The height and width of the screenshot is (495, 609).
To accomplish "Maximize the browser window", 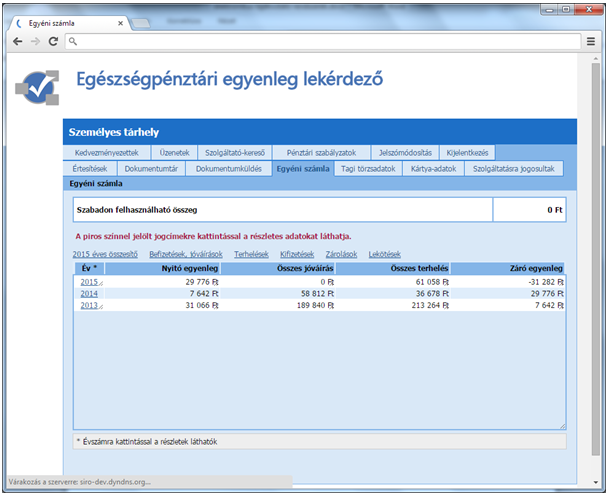I will coord(566,9).
